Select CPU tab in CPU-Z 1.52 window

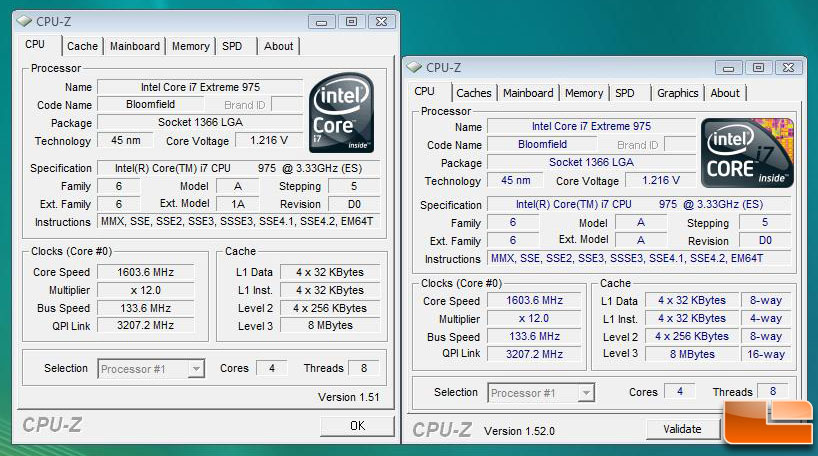[x=425, y=91]
